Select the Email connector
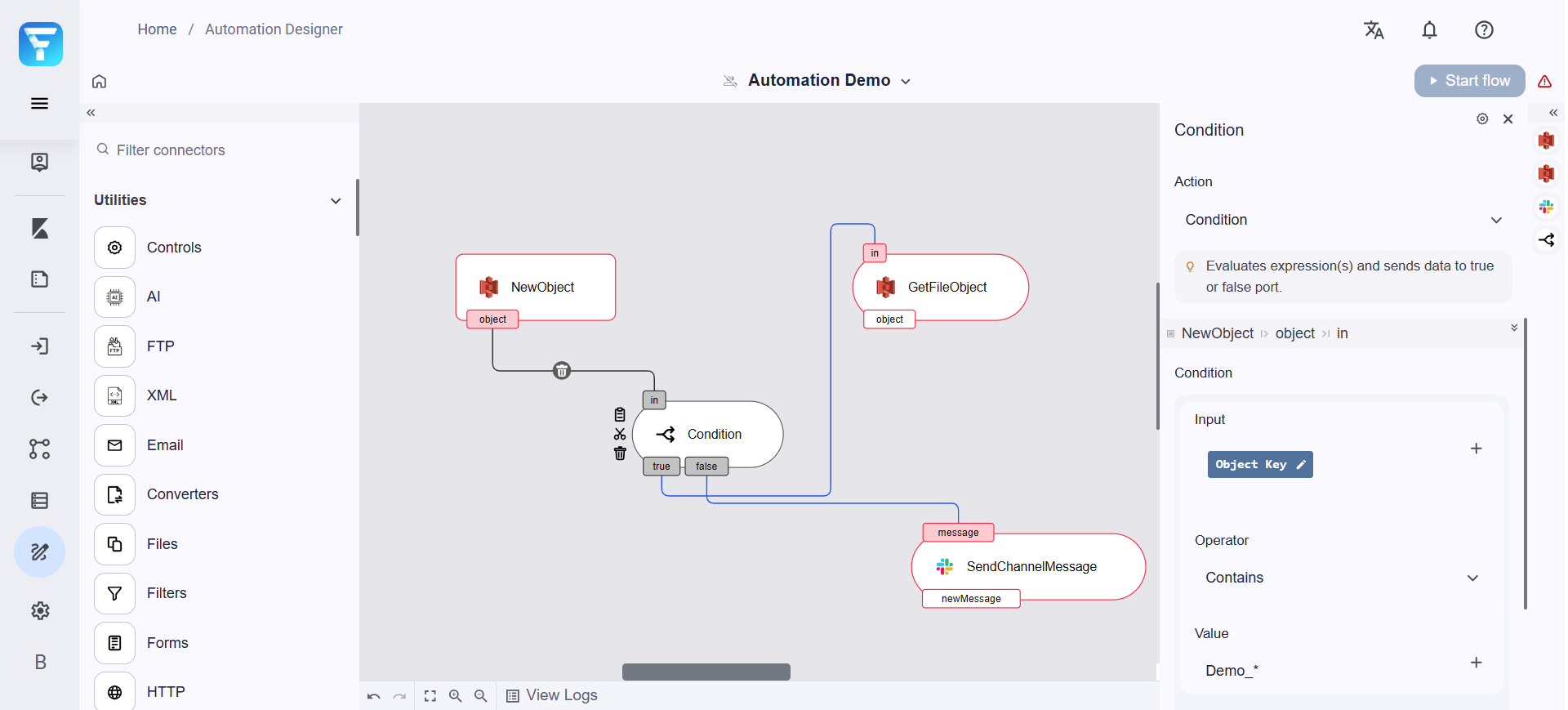Viewport: 1568px width, 710px height. 164,445
